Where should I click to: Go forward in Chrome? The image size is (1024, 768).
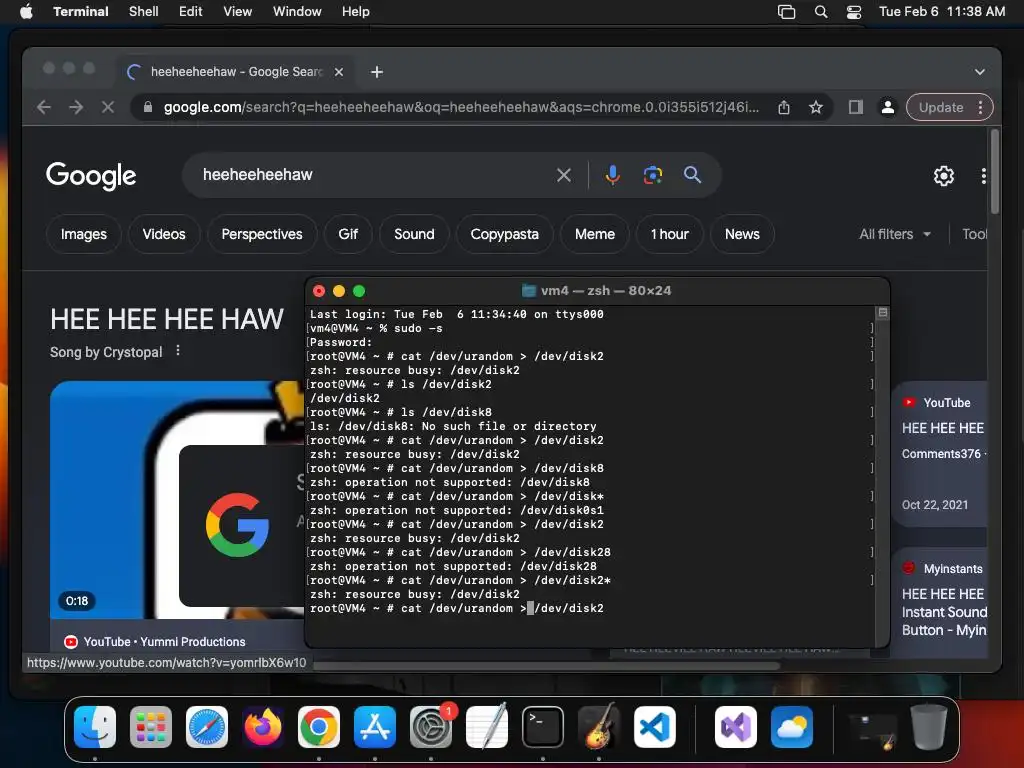pyautogui.click(x=76, y=107)
